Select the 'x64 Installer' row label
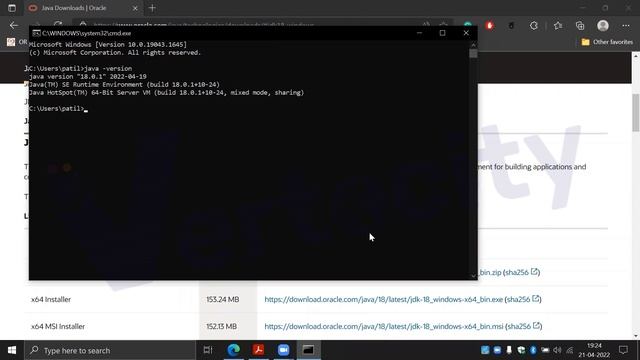 coord(51,299)
